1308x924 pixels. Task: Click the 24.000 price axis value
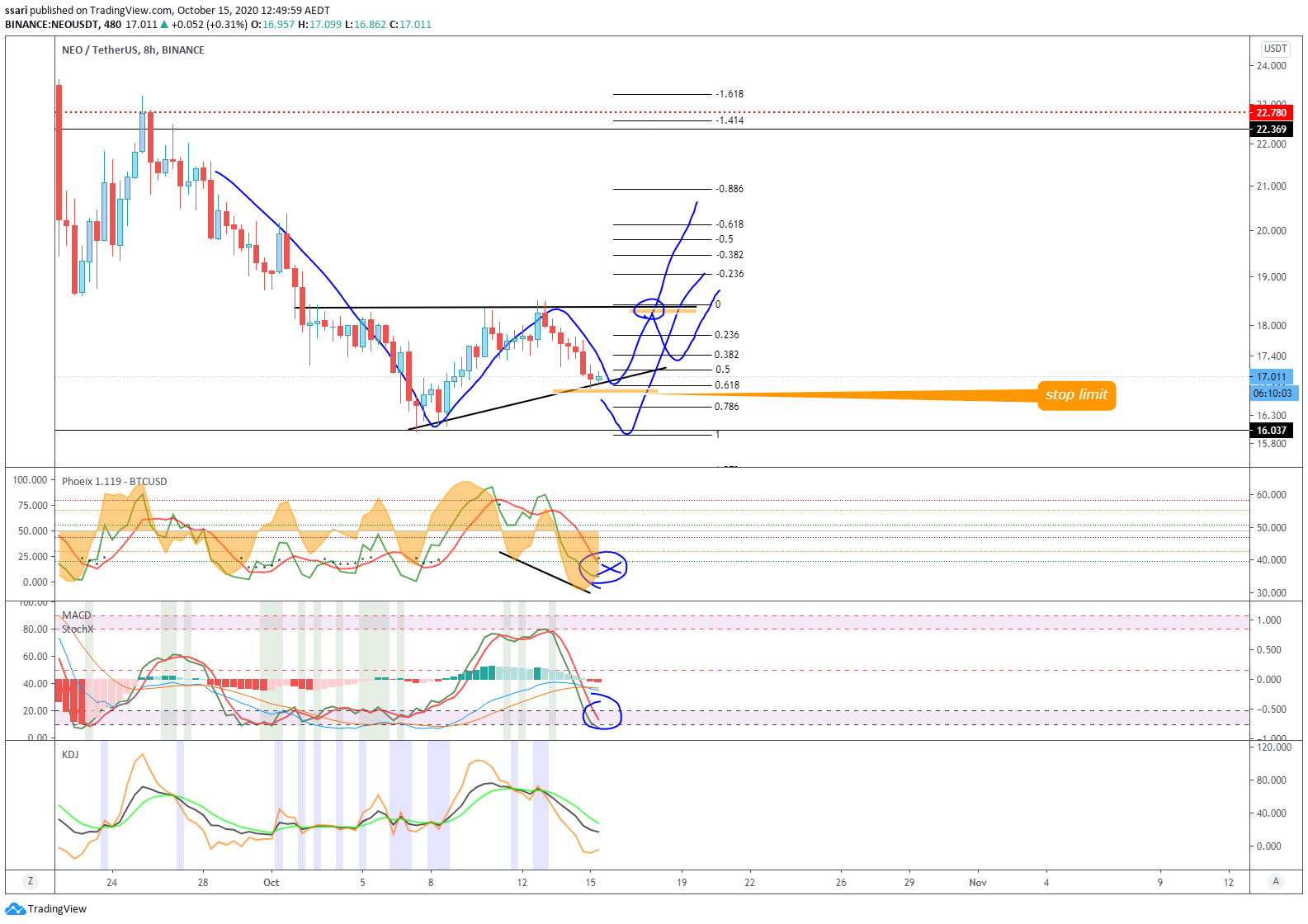[1271, 65]
